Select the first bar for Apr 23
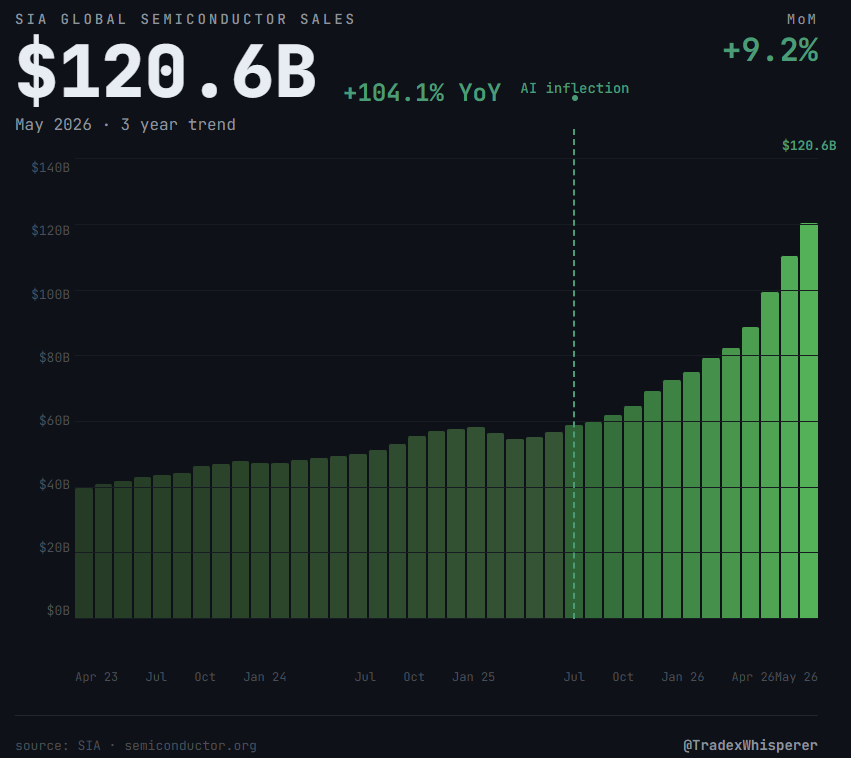This screenshot has height=758, width=851. point(84,553)
